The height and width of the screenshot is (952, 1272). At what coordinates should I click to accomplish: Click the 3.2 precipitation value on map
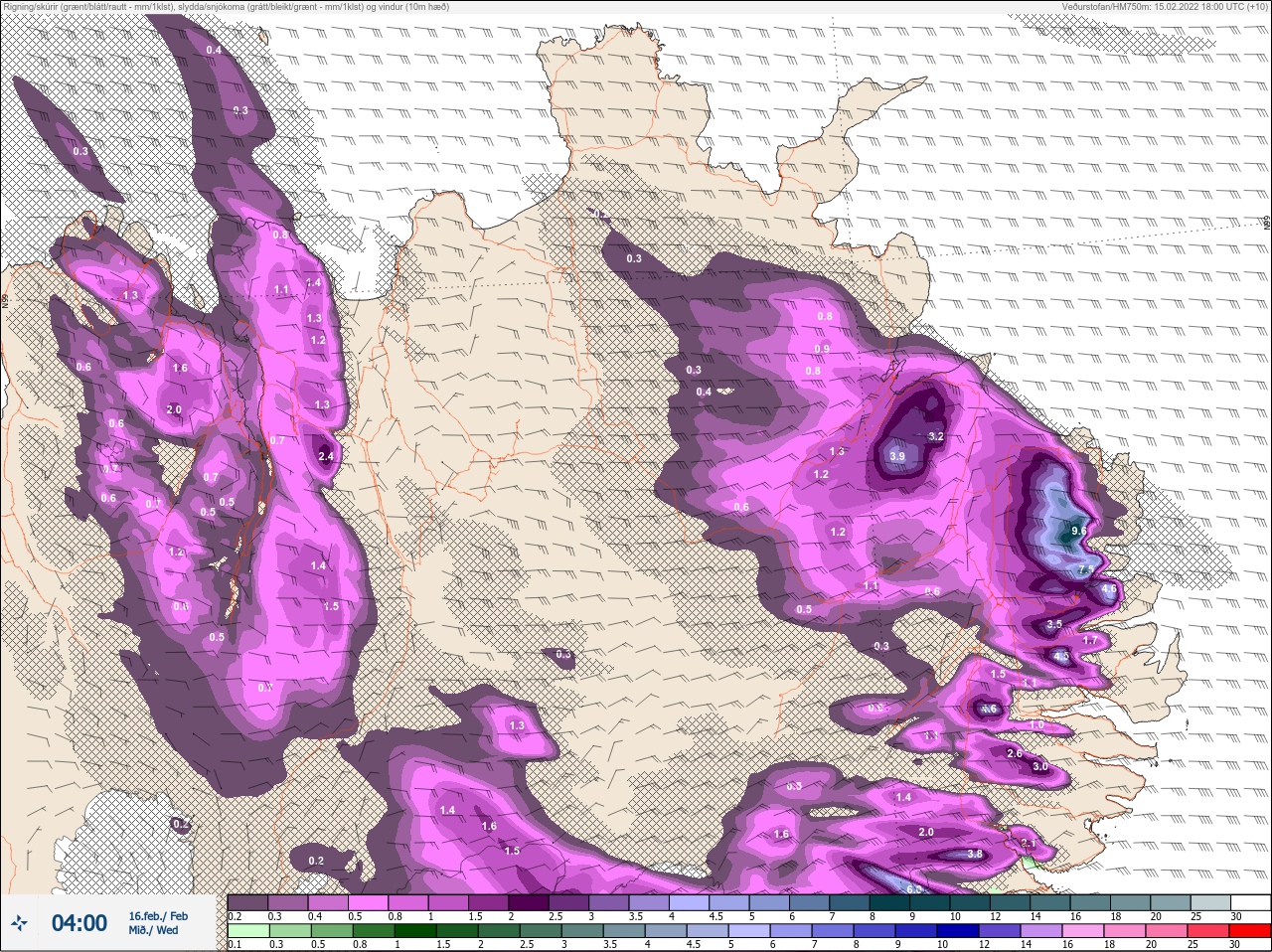[935, 436]
